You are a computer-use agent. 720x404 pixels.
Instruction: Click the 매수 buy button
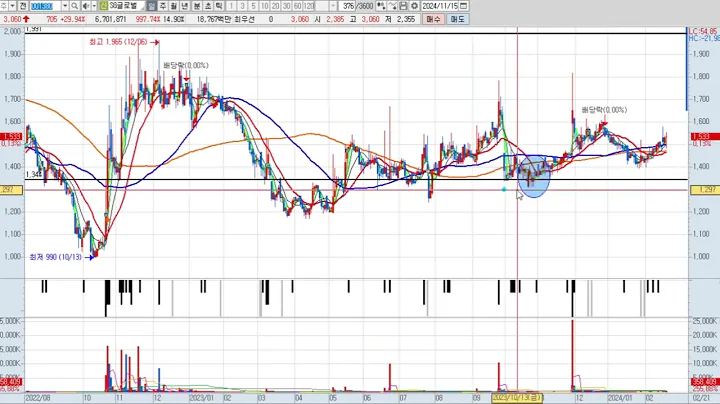[433, 19]
